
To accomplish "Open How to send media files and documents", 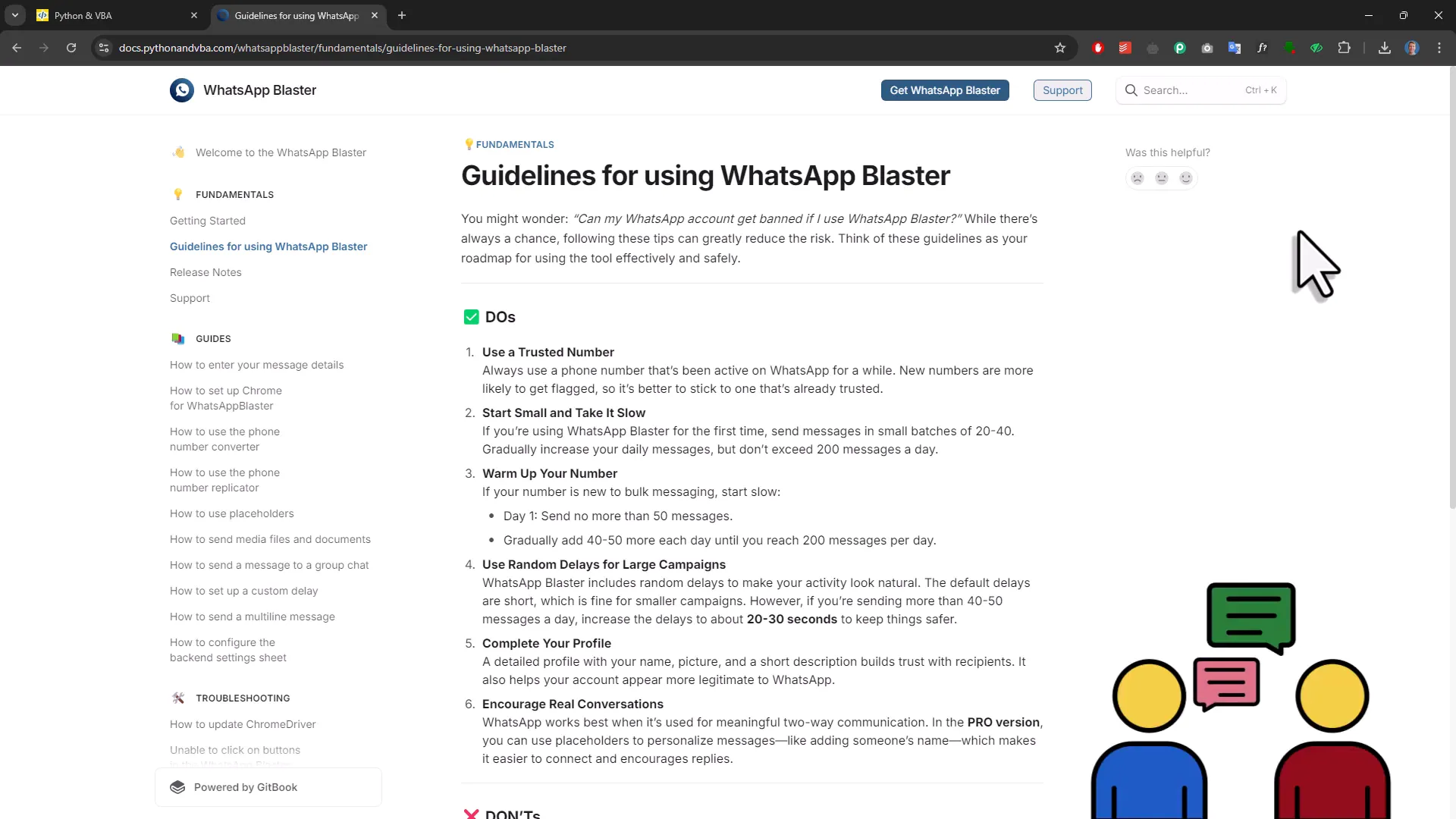I will [270, 539].
